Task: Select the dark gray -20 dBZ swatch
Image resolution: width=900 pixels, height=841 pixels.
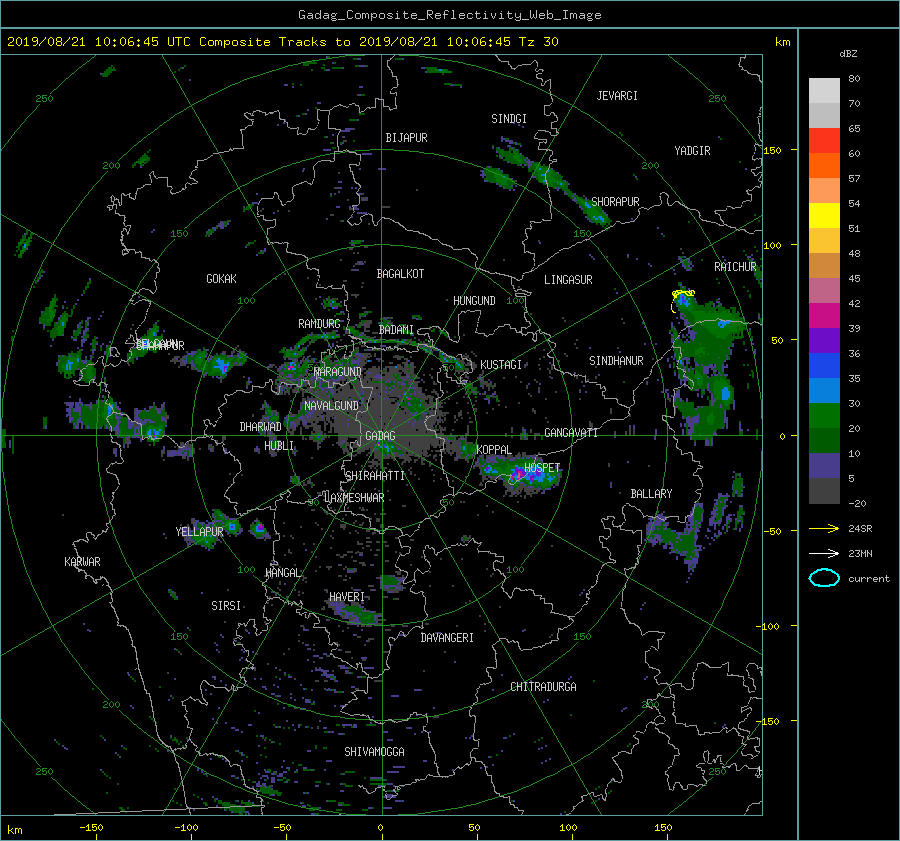Action: pyautogui.click(x=824, y=491)
